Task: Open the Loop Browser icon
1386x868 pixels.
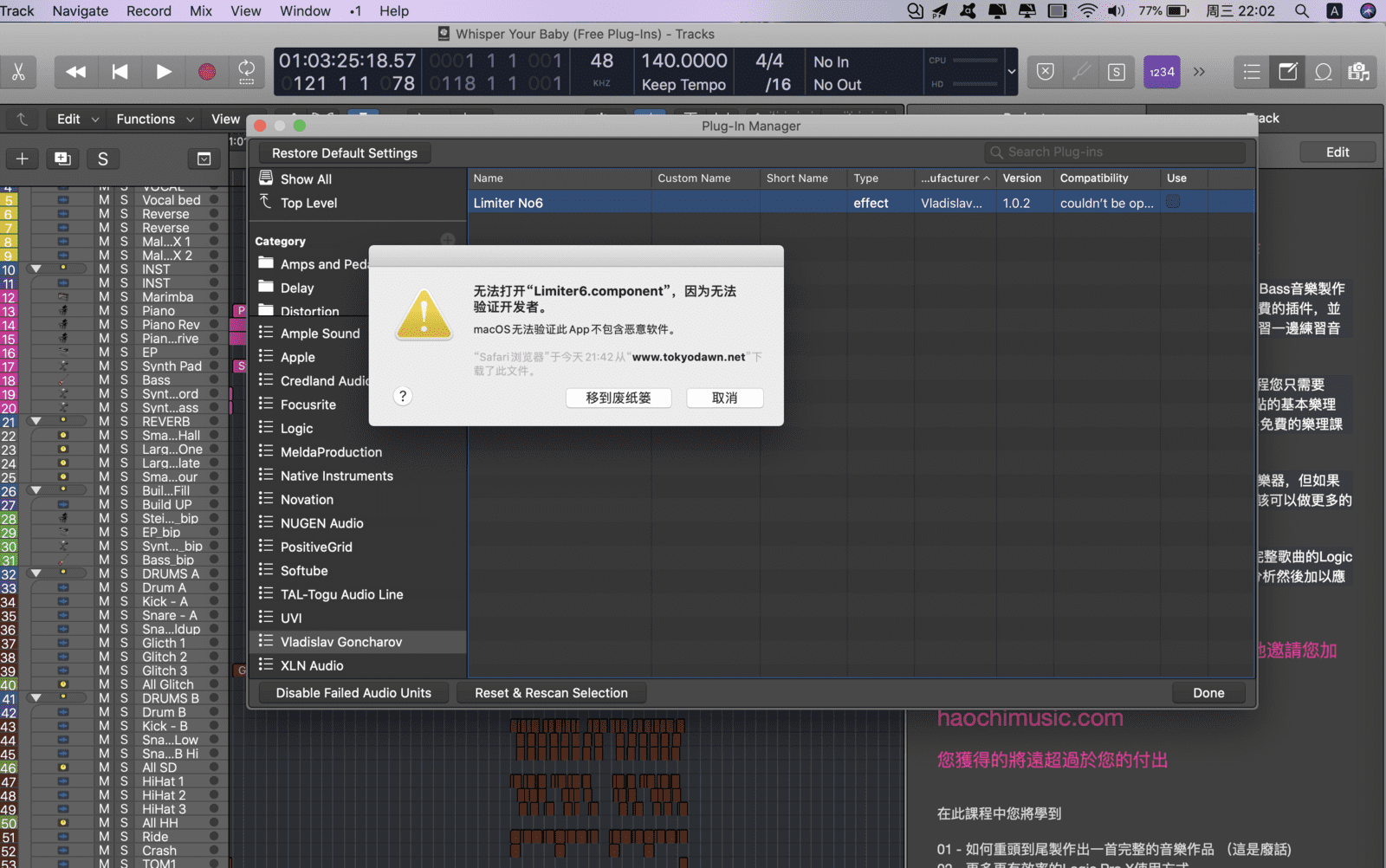Action: click(1324, 72)
